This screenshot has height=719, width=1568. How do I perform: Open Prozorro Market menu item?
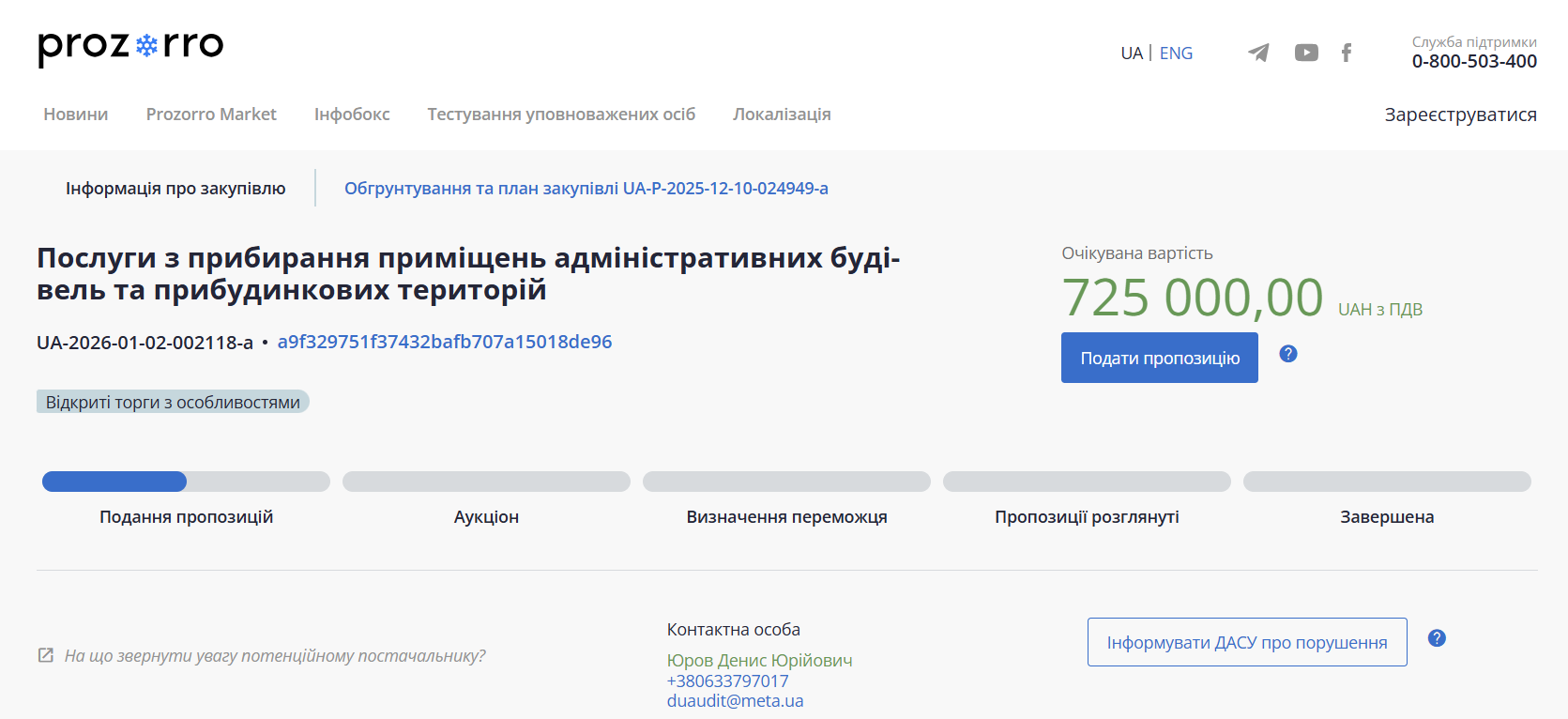coord(211,115)
